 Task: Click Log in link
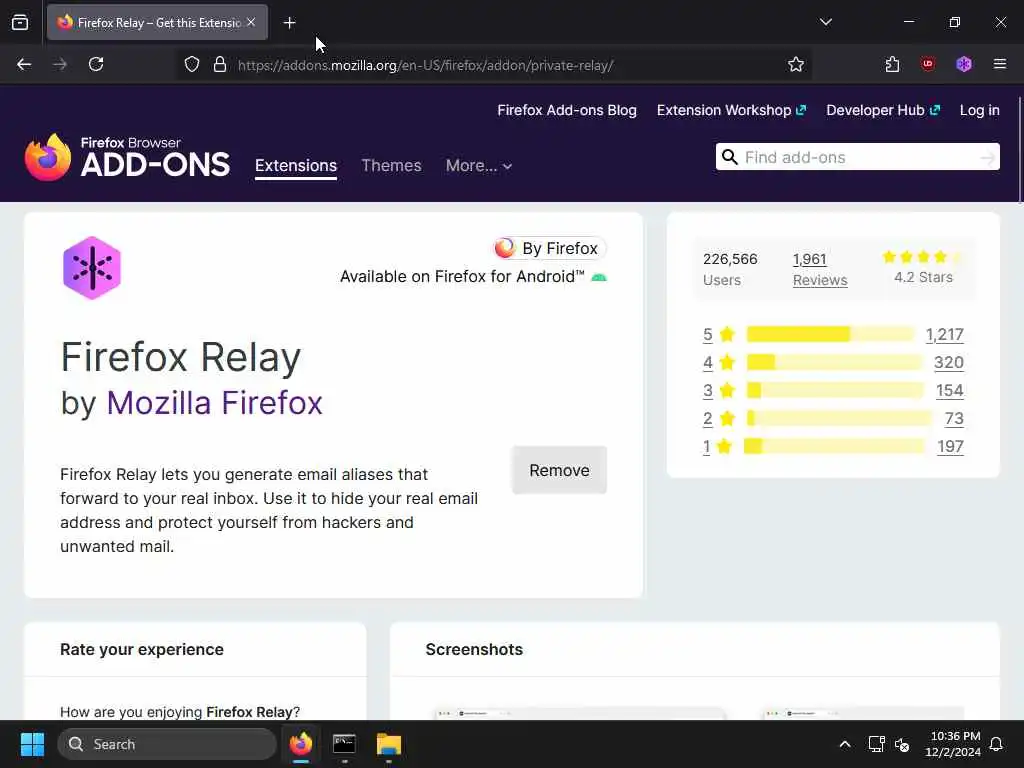click(980, 110)
